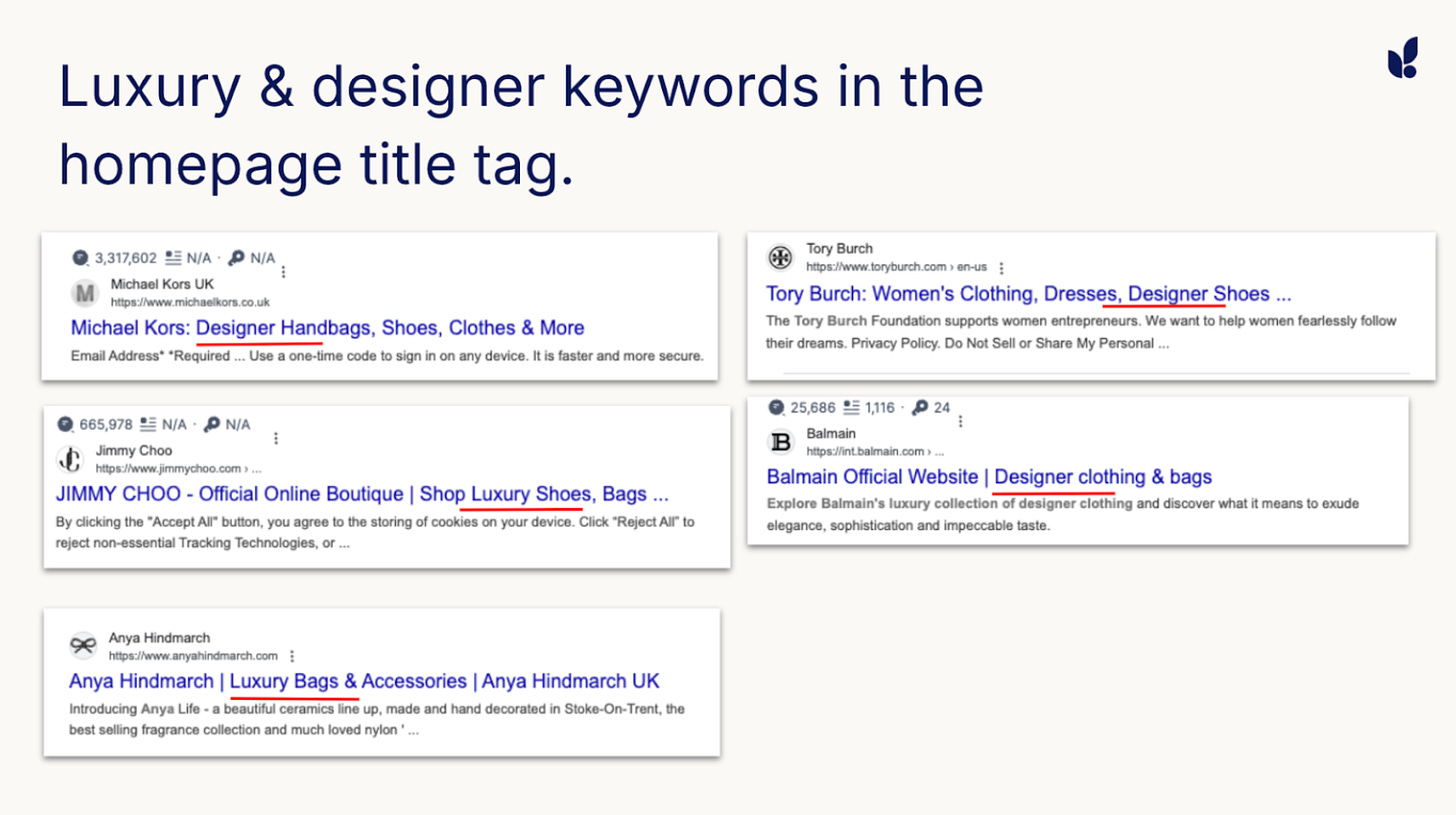
Task: Click the Balmain site name
Action: [830, 433]
